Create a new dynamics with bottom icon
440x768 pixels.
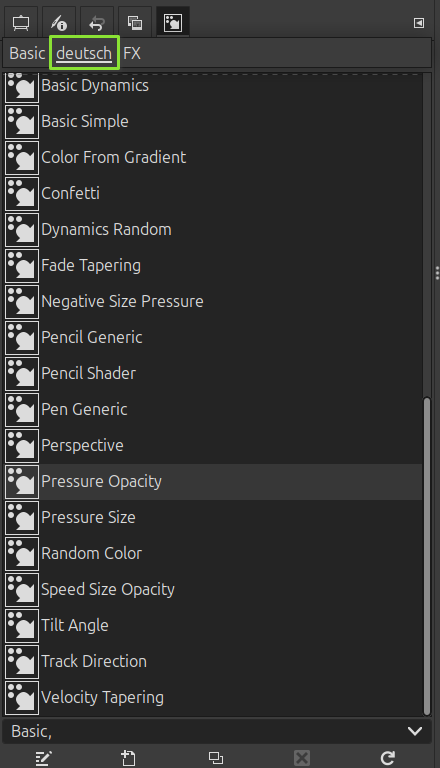128,758
